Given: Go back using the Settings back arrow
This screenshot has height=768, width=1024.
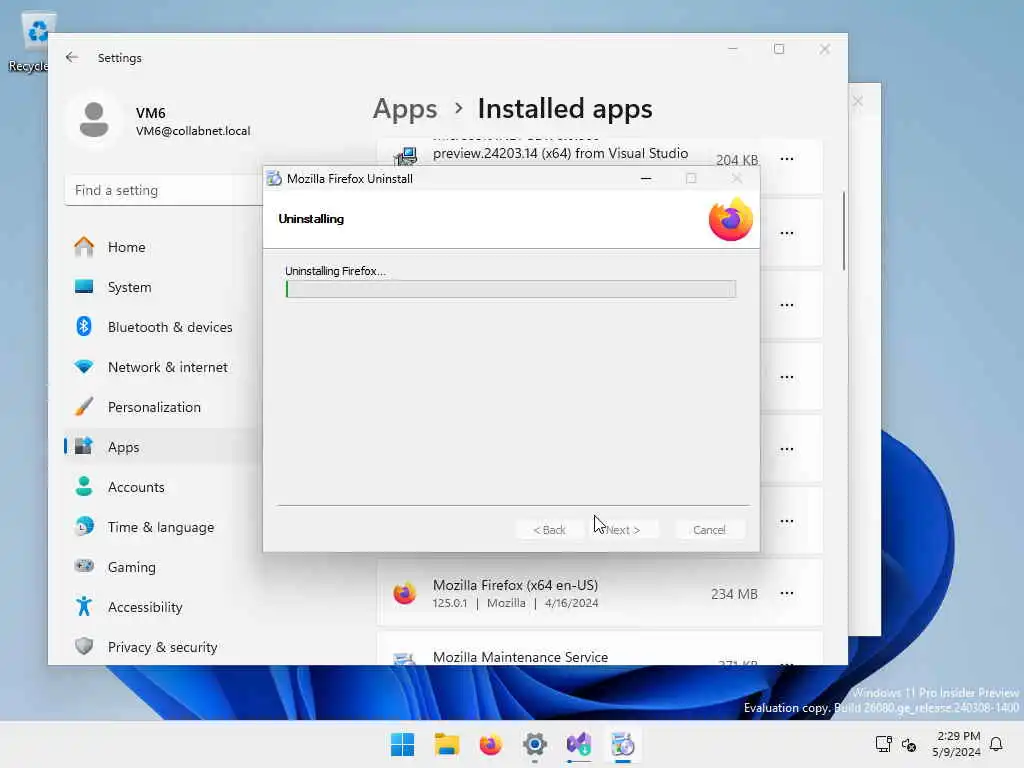Looking at the screenshot, I should [x=72, y=57].
